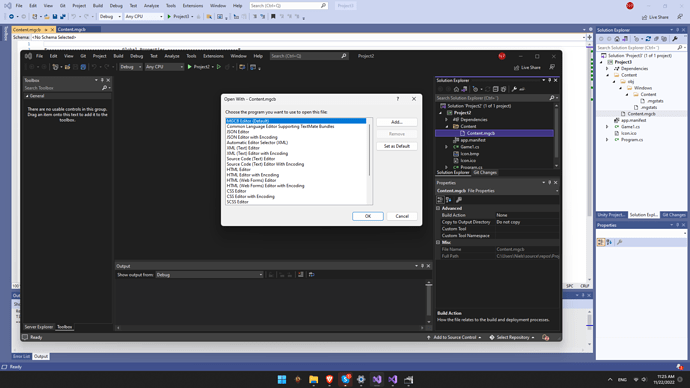The height and width of the screenshot is (388, 690).
Task: Click Live Share in Project2 window
Action: coord(527,67)
